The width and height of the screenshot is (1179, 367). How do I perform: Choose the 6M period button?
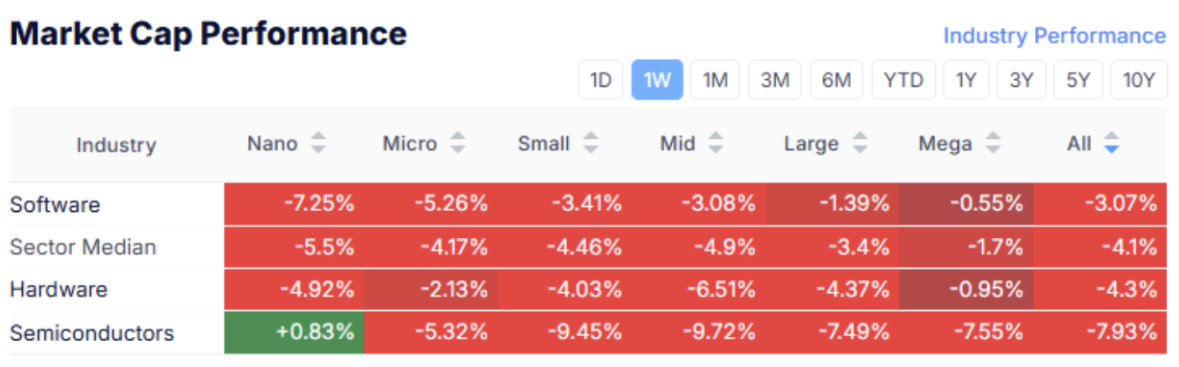click(x=836, y=80)
